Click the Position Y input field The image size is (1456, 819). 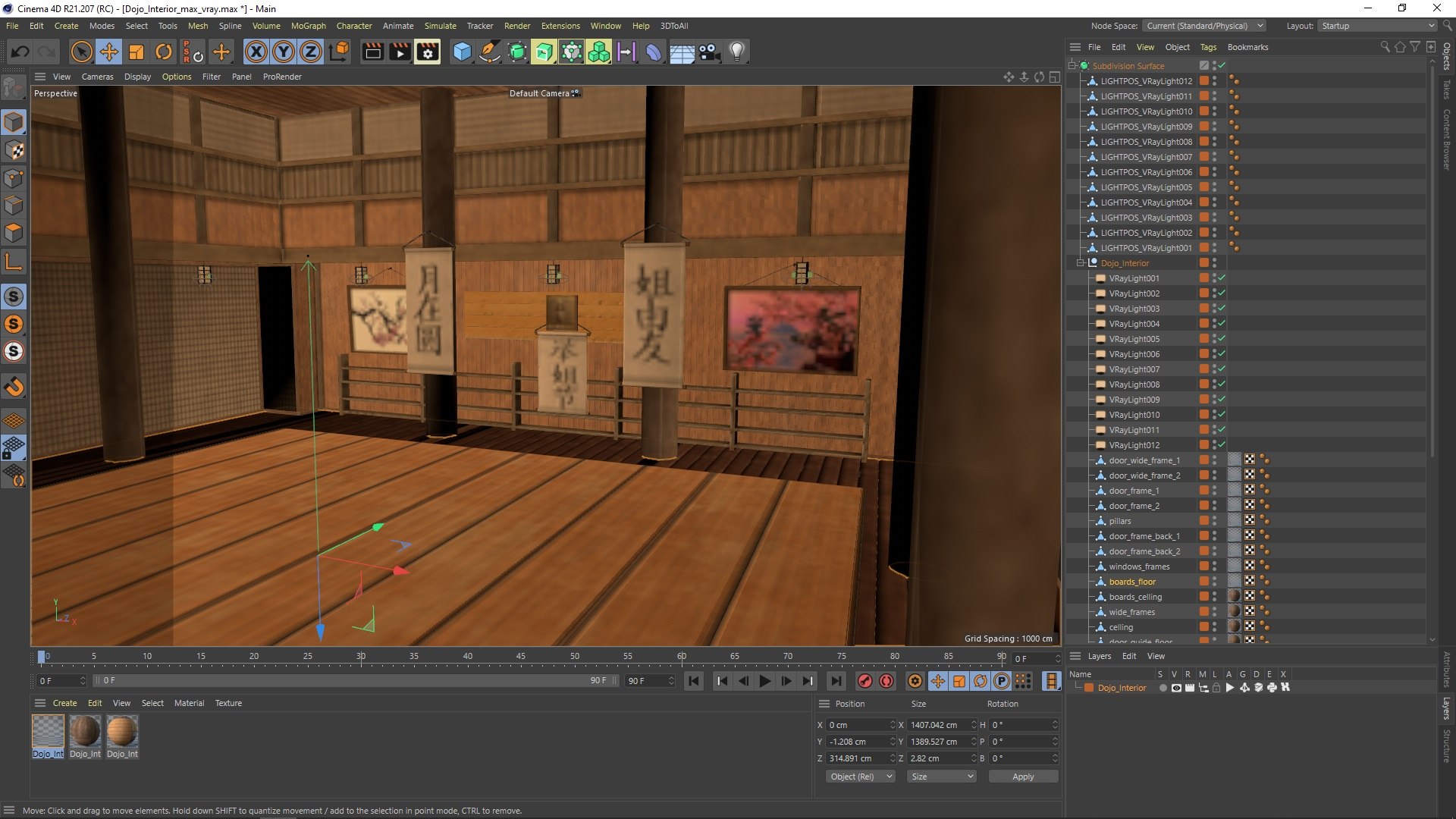click(859, 742)
